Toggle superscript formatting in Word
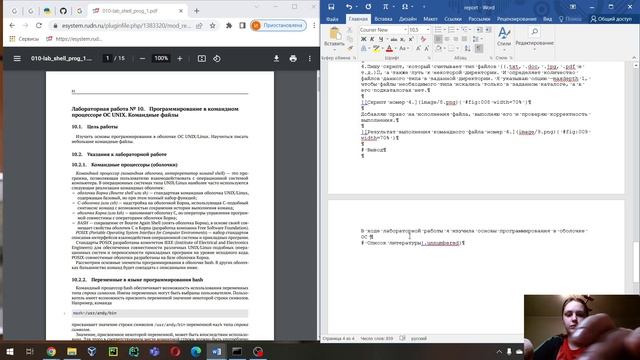The image size is (640, 360). pyautogui.click(x=411, y=39)
